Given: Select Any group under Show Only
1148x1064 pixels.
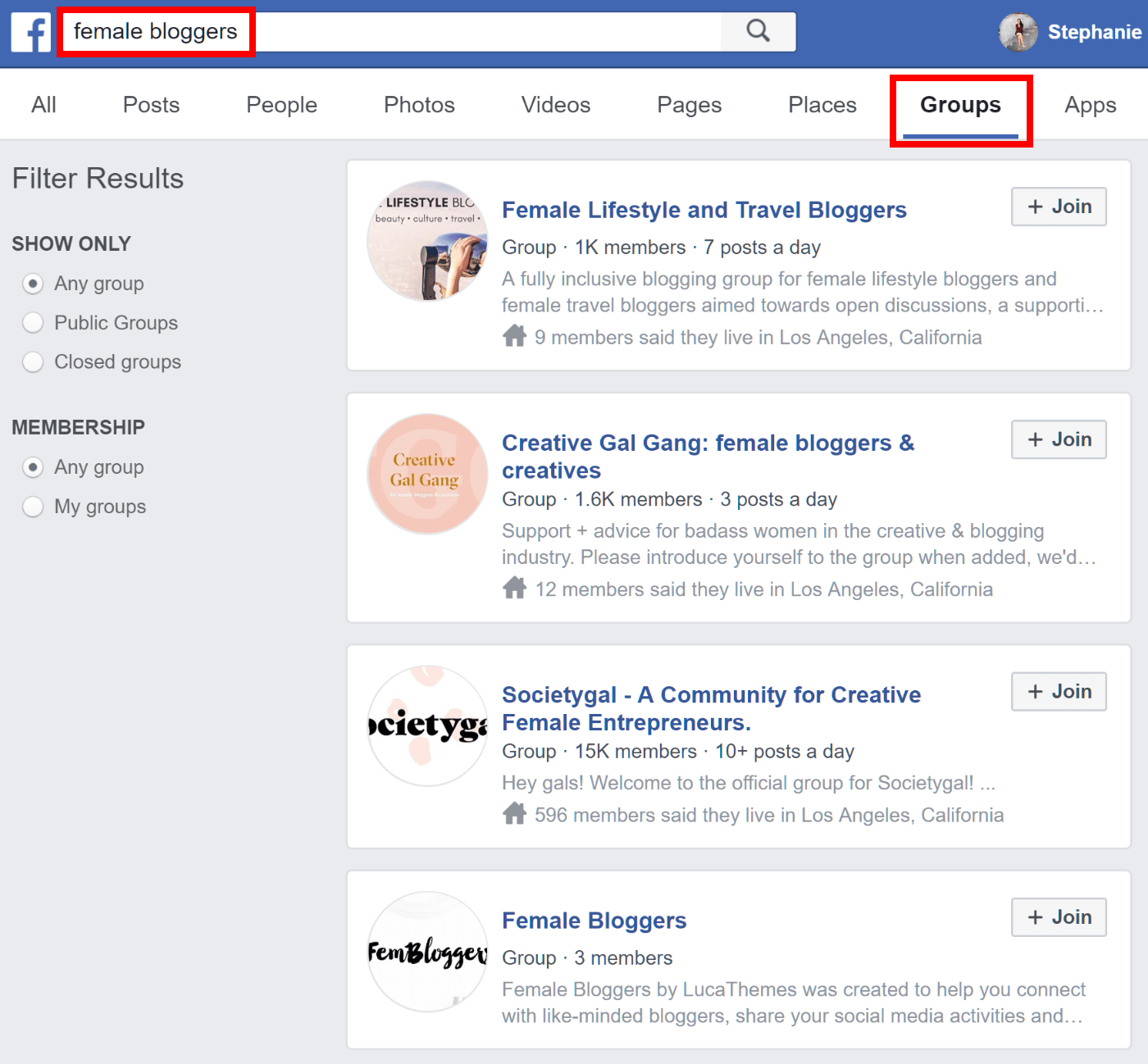Looking at the screenshot, I should tap(33, 284).
